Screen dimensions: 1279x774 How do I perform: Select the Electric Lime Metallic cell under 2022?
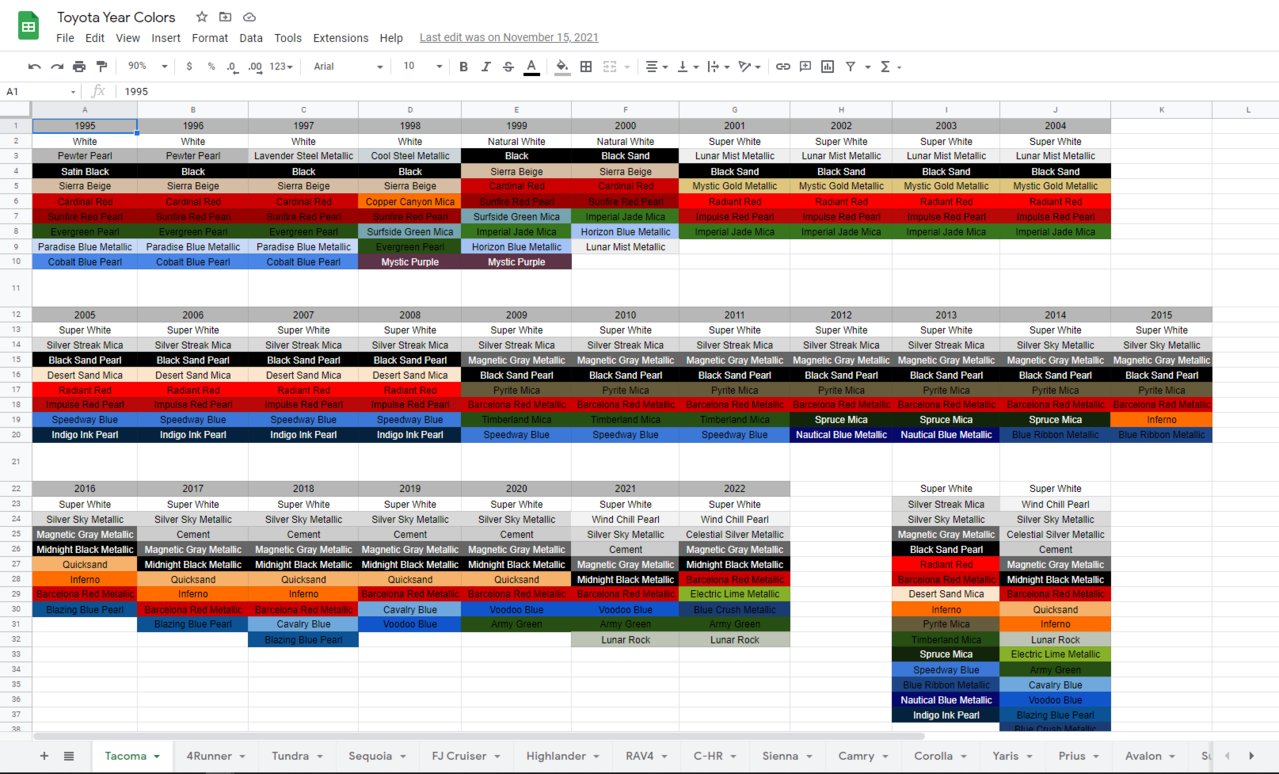click(734, 594)
